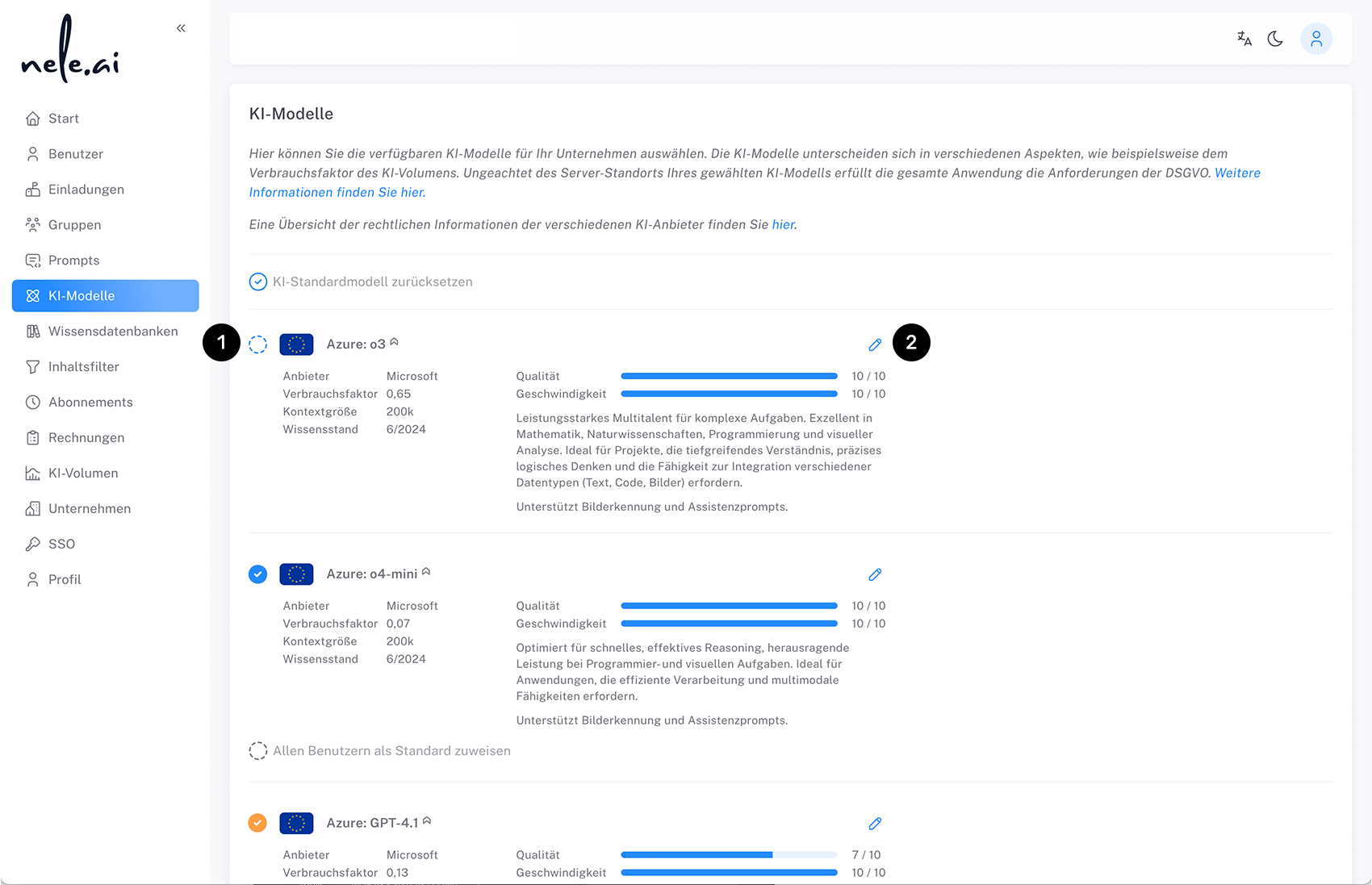This screenshot has width=1372, height=885.
Task: Select Azure: o3 as standard model
Action: pyautogui.click(x=257, y=344)
